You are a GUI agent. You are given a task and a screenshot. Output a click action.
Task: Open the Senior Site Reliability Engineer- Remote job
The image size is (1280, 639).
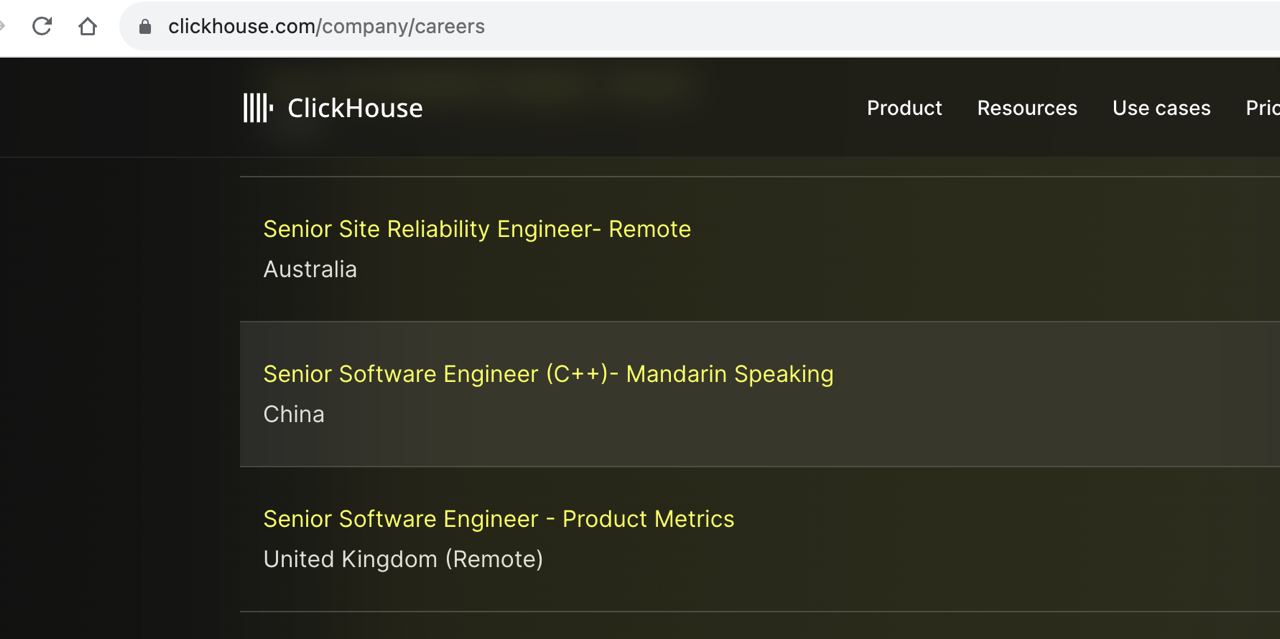click(477, 229)
